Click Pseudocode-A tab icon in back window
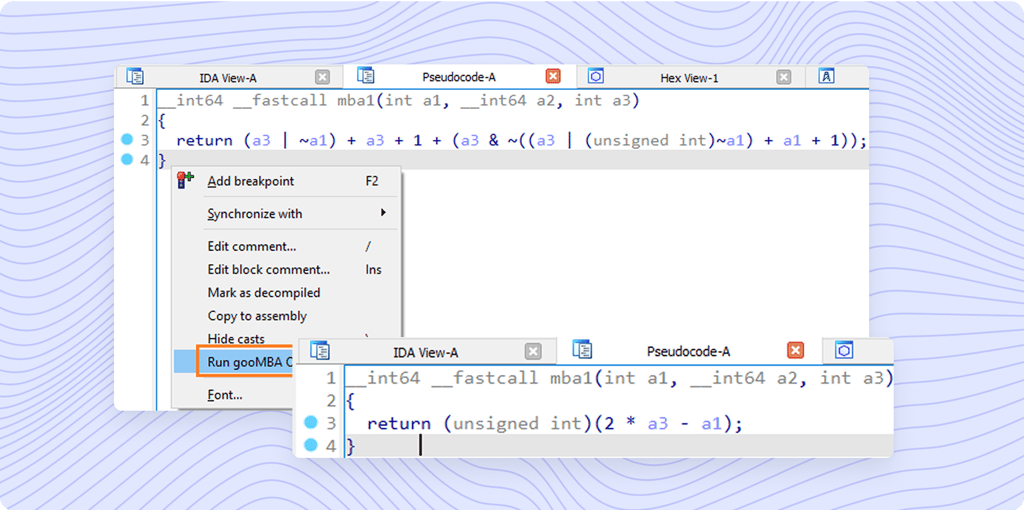 coord(366,76)
